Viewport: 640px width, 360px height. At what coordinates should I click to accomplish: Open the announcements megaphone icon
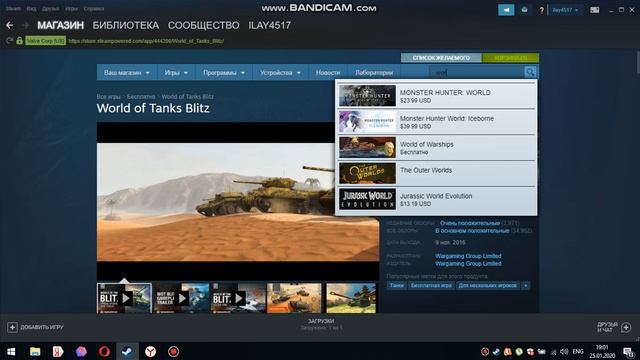coord(506,10)
